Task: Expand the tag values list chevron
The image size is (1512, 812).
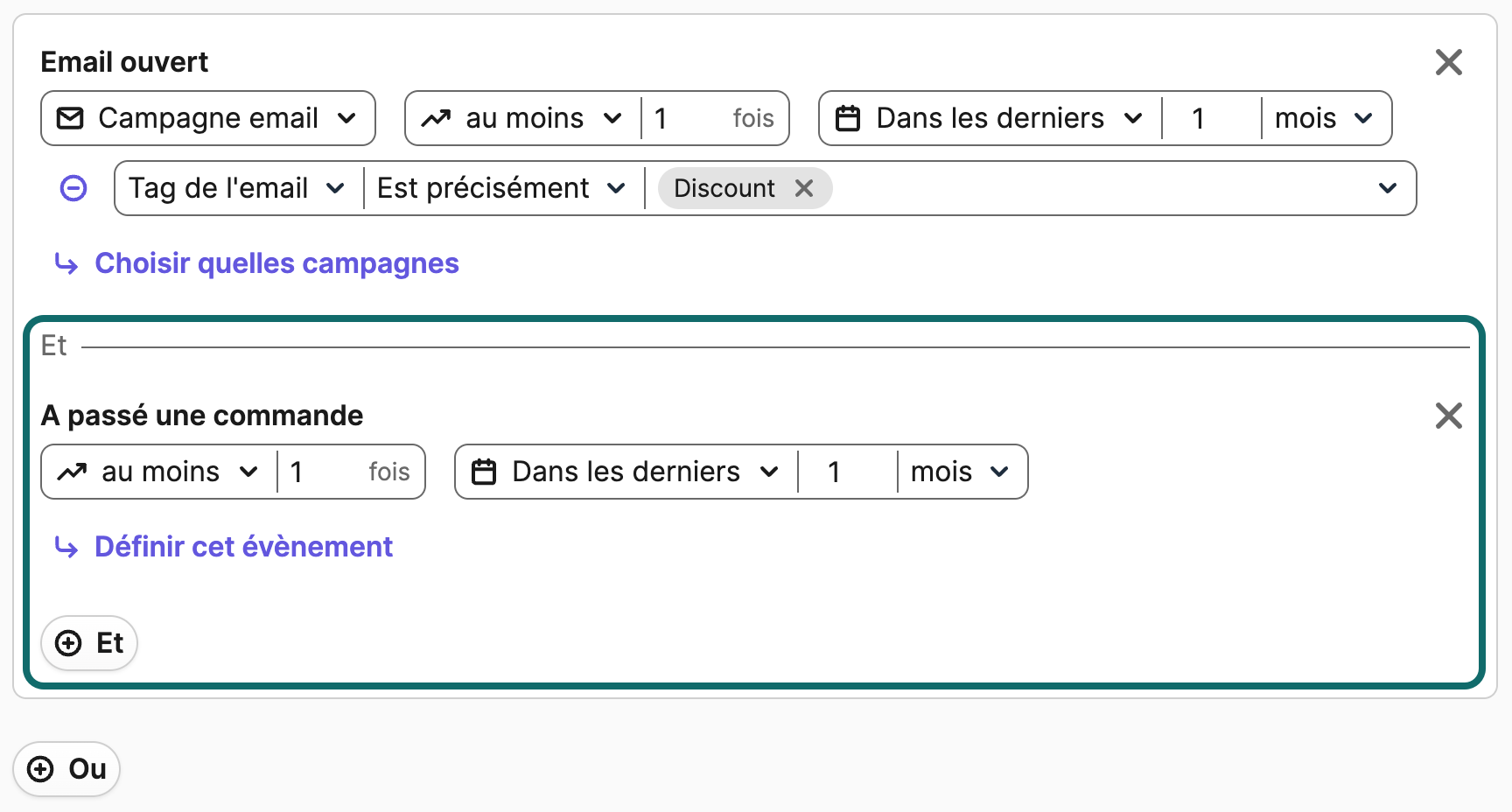Action: pos(1387,188)
